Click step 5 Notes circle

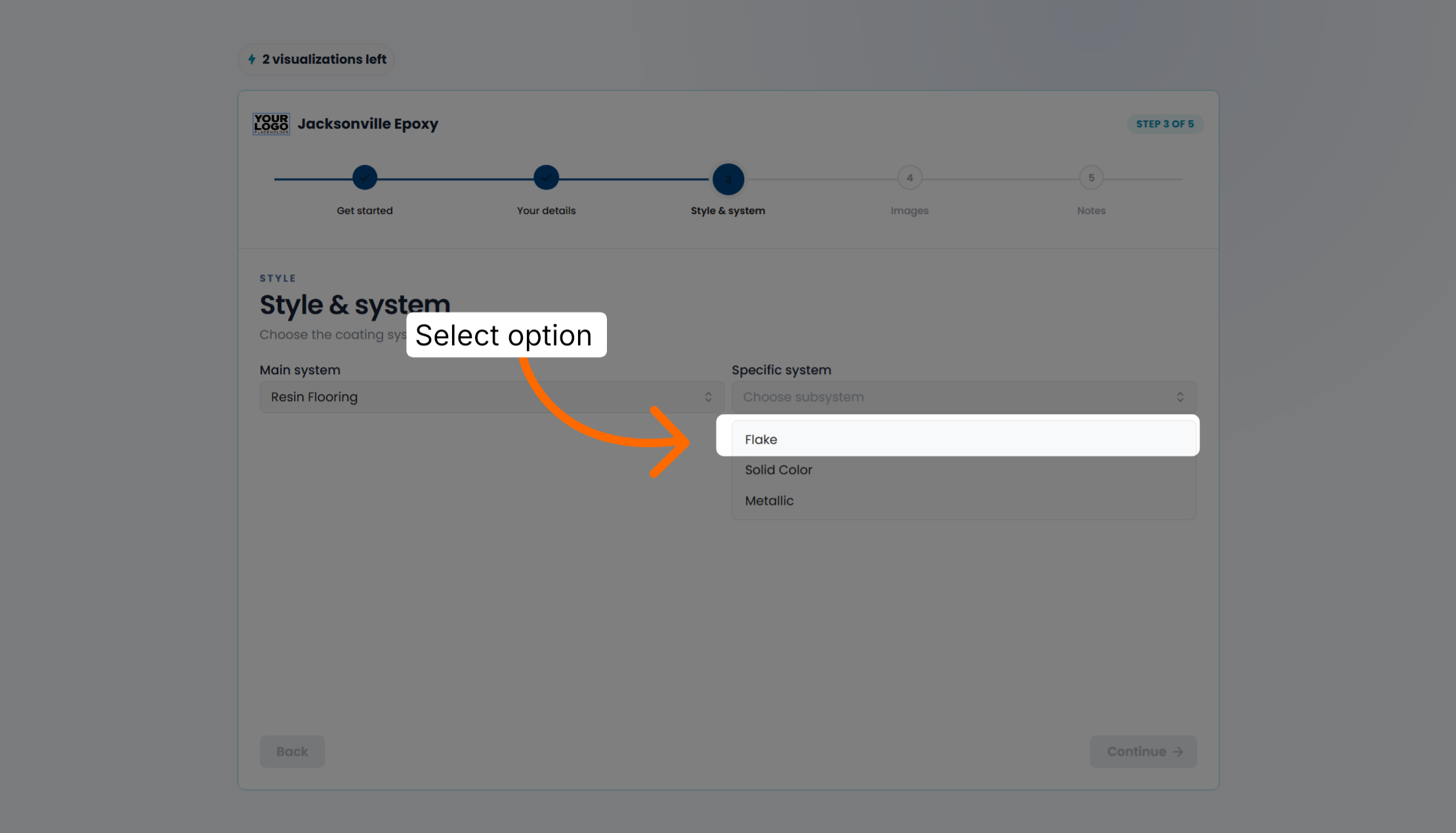pyautogui.click(x=1091, y=177)
